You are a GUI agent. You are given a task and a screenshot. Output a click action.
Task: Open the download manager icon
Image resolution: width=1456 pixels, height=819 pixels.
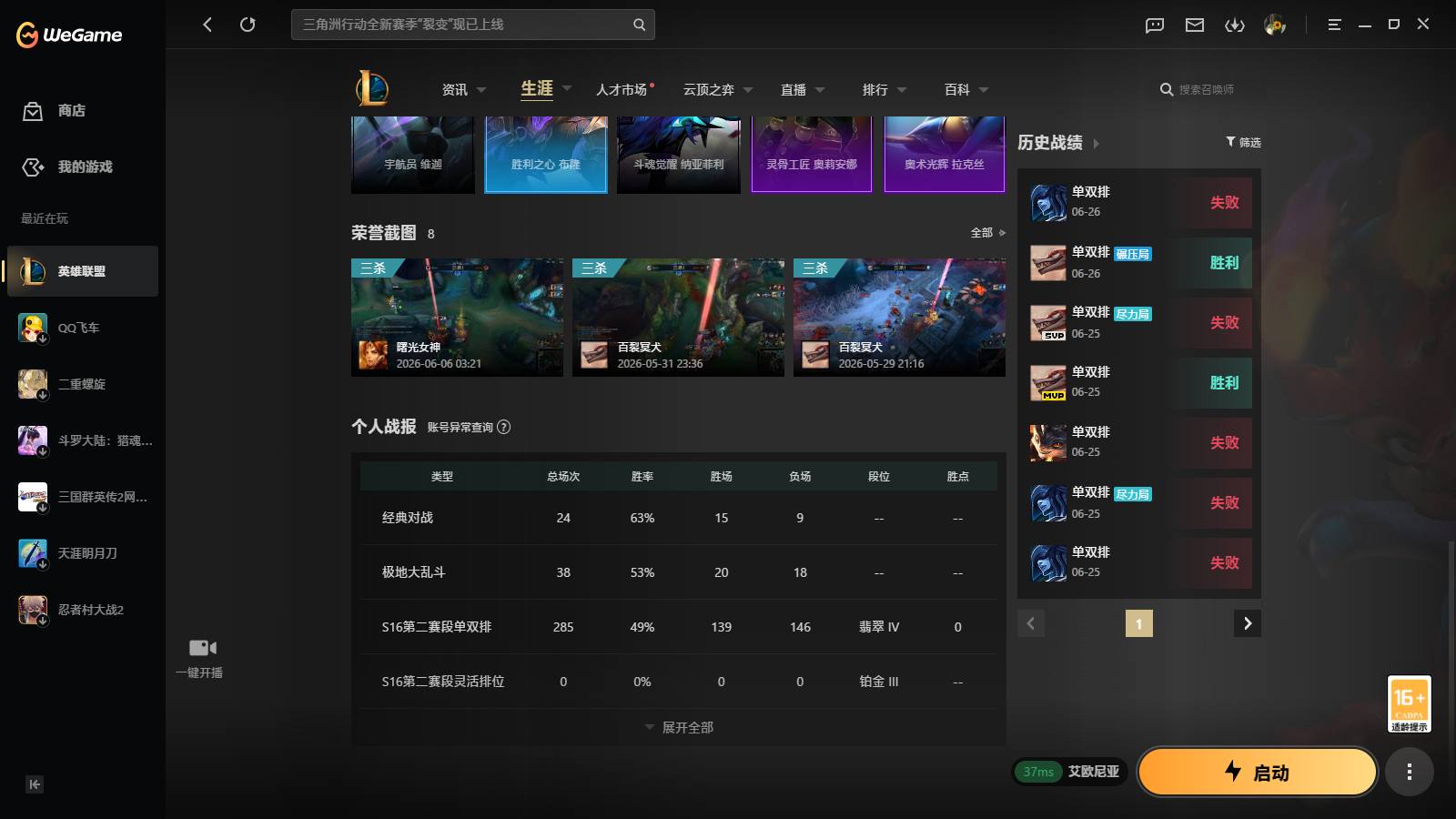pyautogui.click(x=1235, y=25)
